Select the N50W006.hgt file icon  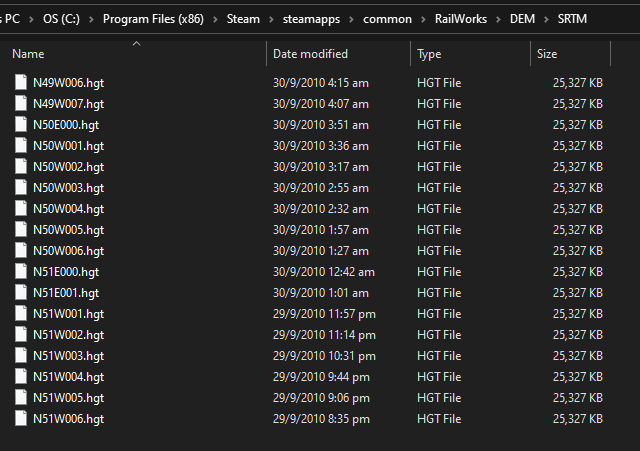tap(21, 251)
